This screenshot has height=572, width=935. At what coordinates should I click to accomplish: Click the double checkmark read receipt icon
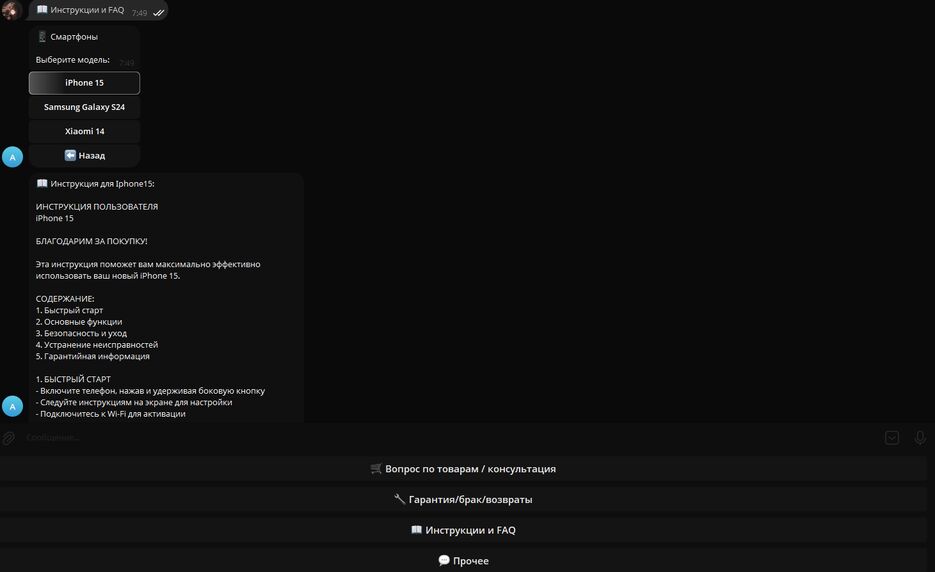point(159,13)
